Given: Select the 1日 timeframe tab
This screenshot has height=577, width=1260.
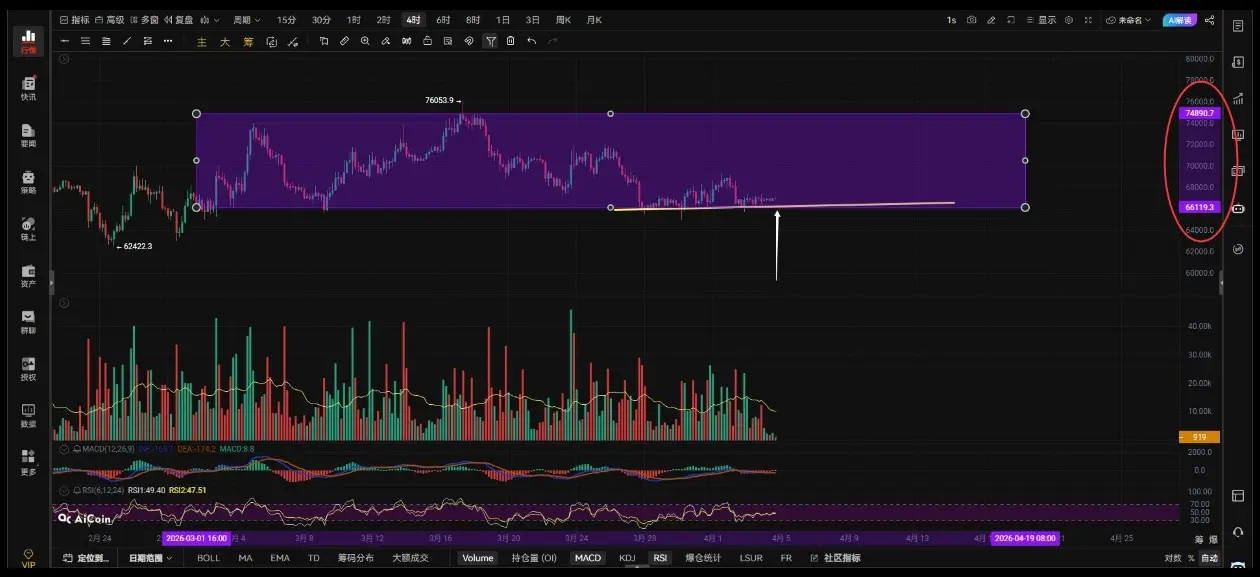Looking at the screenshot, I should (503, 20).
